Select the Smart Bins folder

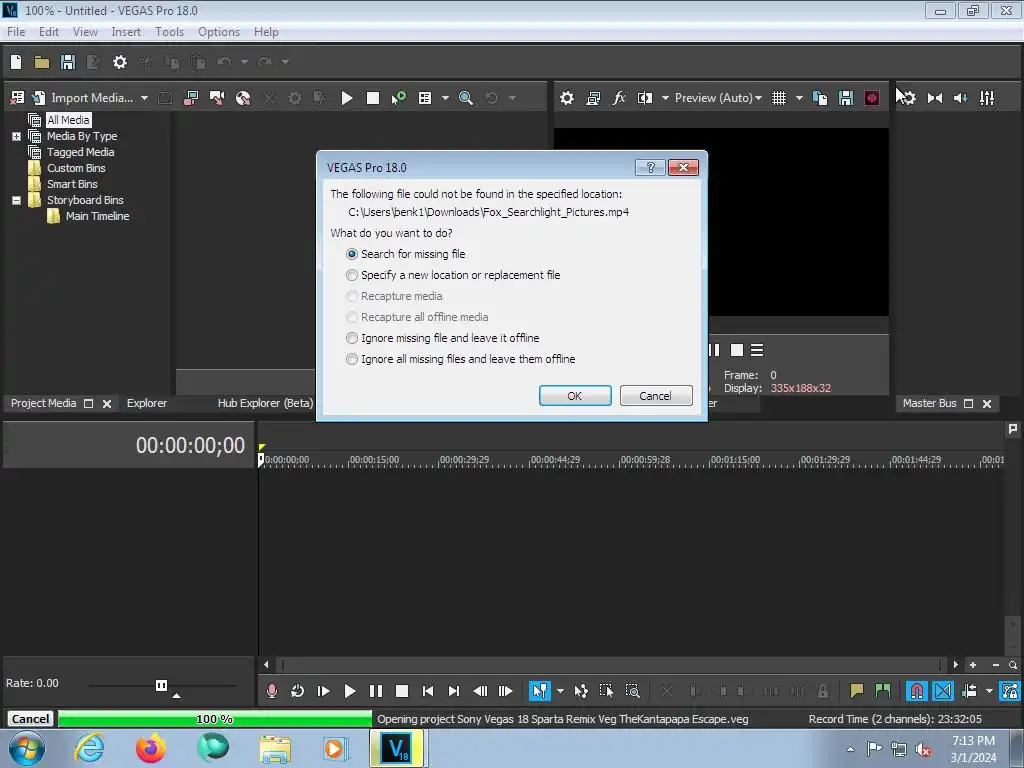point(72,184)
